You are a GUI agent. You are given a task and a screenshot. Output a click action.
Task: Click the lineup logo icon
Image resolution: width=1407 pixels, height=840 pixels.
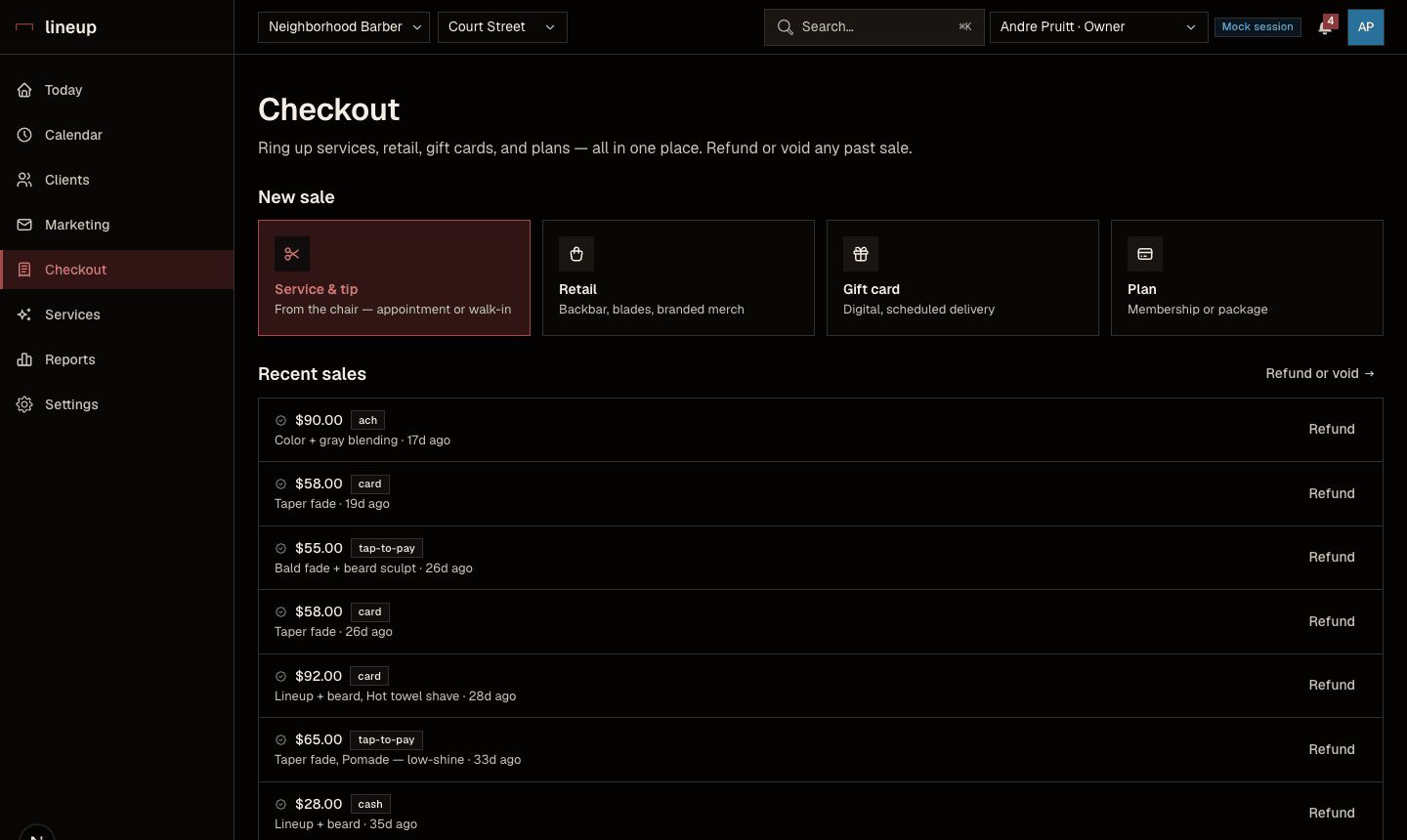pyautogui.click(x=24, y=27)
